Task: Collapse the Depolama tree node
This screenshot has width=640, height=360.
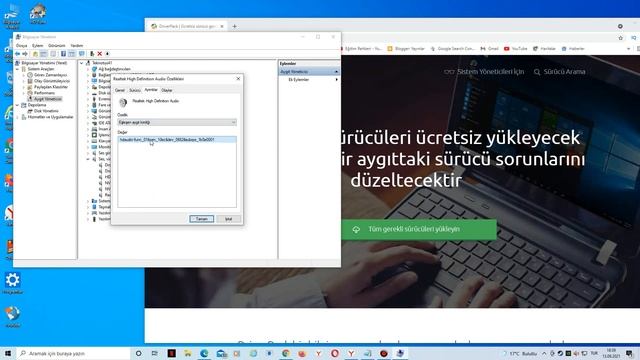Action: [18, 105]
